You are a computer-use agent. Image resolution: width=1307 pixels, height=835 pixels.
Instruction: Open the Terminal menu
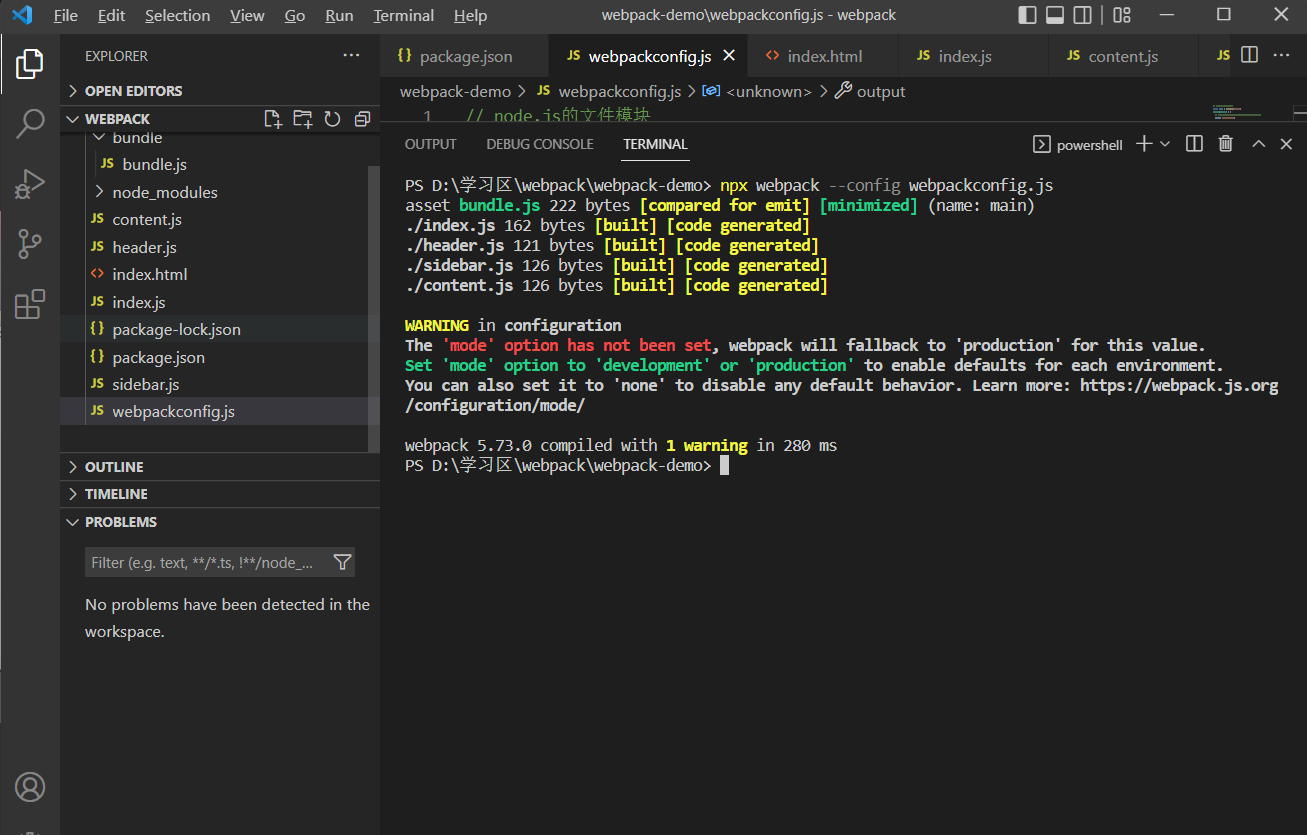[x=404, y=16]
